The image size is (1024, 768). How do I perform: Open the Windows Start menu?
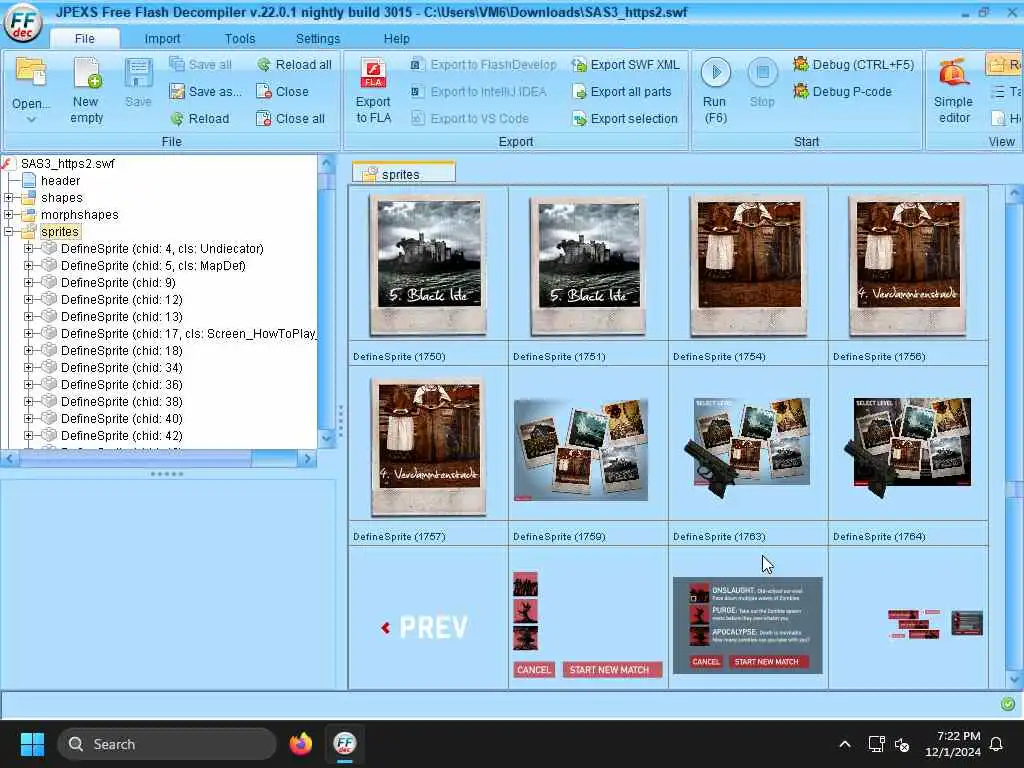(32, 744)
